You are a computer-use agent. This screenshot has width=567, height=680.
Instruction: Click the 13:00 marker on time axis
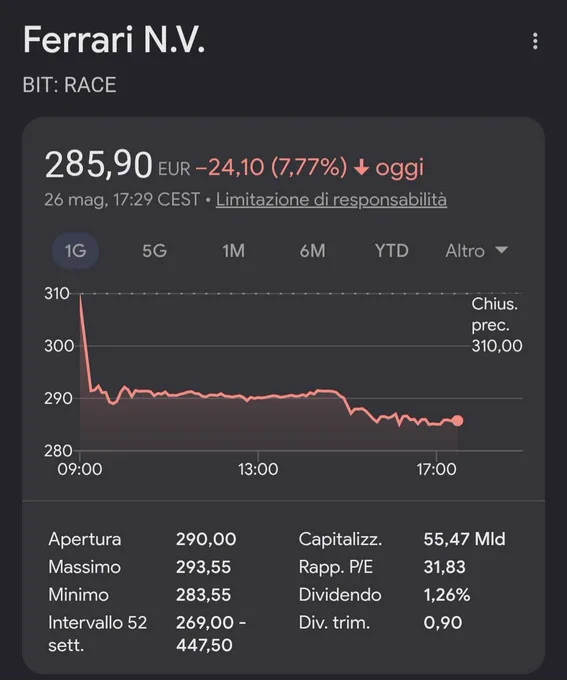coord(258,469)
